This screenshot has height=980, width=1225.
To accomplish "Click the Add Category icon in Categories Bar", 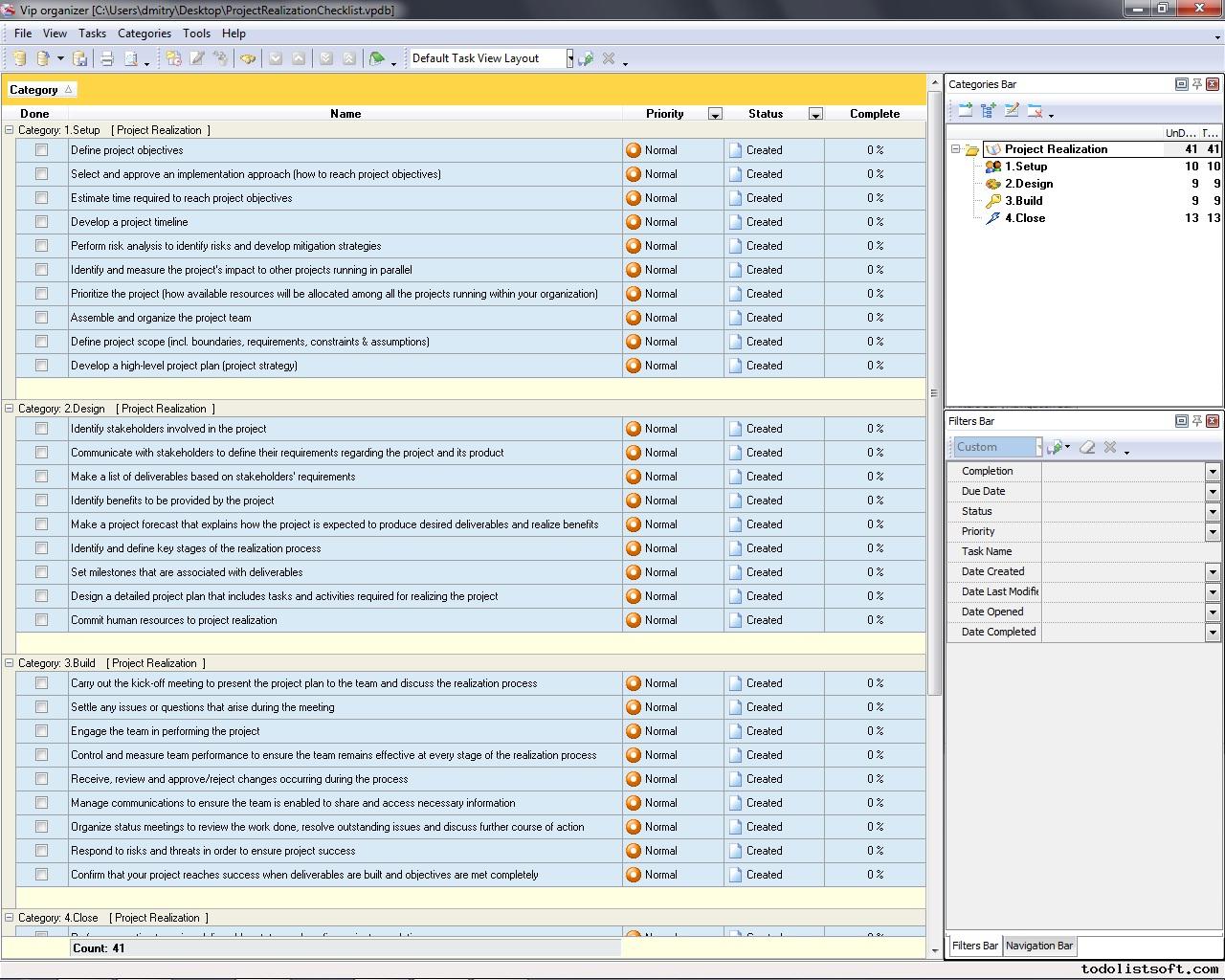I will coord(965,111).
